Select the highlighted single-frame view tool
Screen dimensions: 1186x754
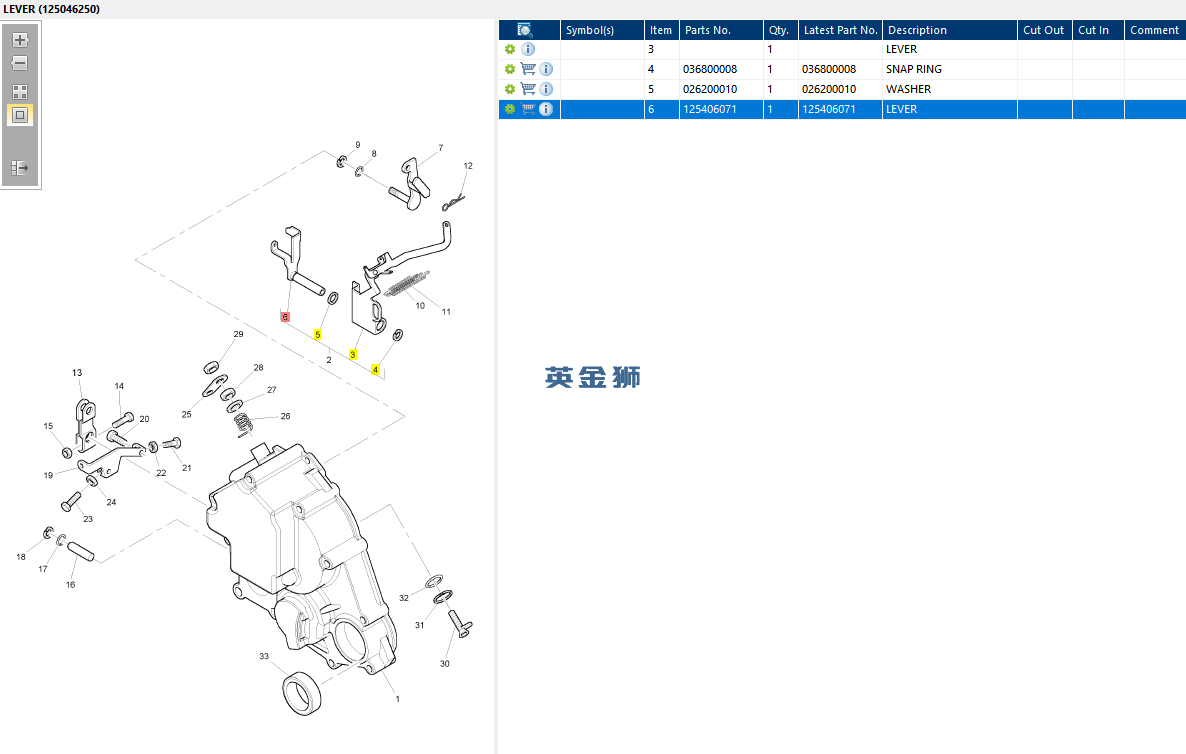point(20,116)
